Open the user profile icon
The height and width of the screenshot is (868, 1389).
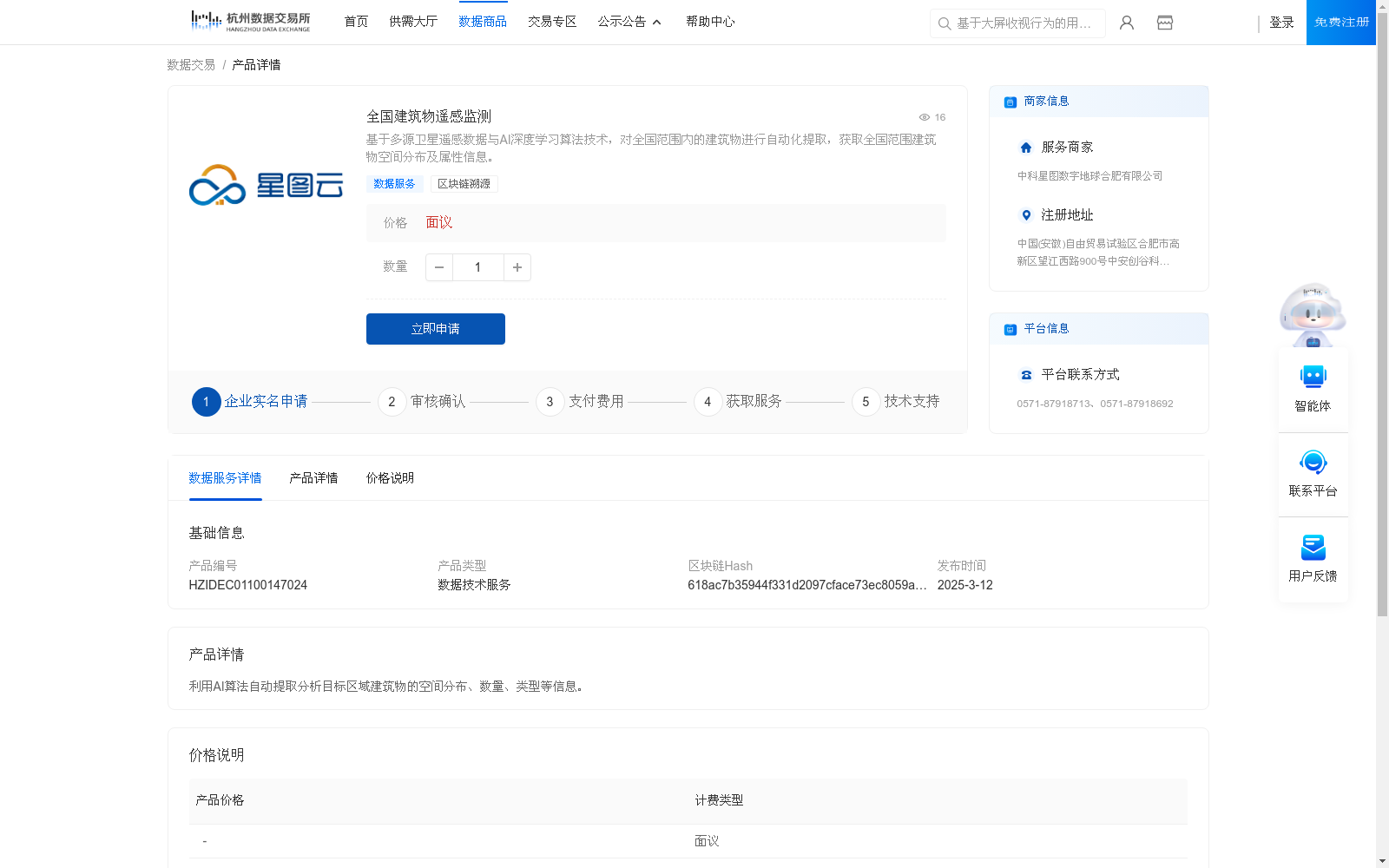pyautogui.click(x=1127, y=23)
